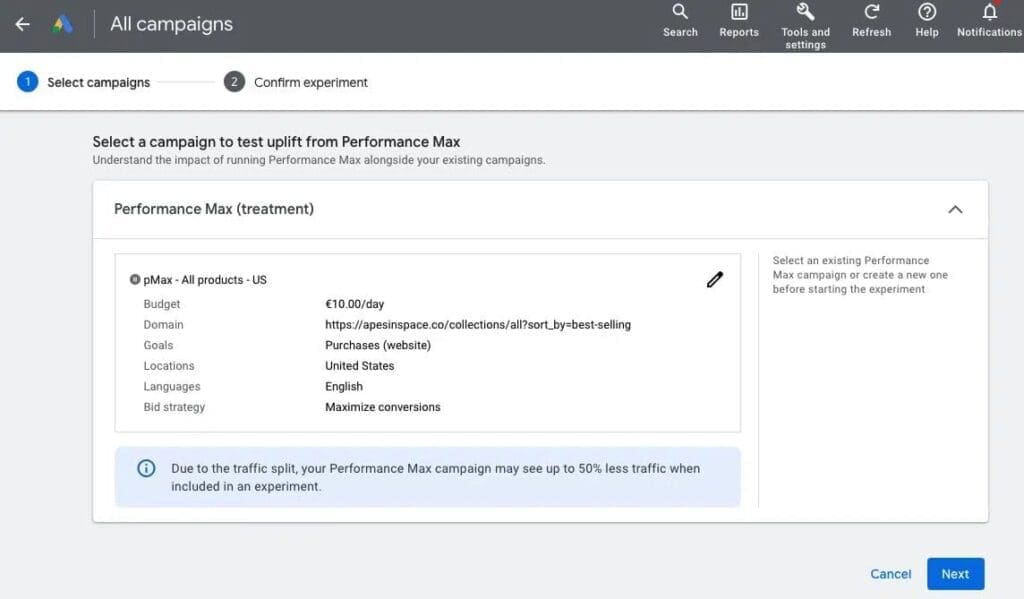This screenshot has height=599, width=1024.
Task: Click the apesinspace.co domain URL
Action: point(478,325)
